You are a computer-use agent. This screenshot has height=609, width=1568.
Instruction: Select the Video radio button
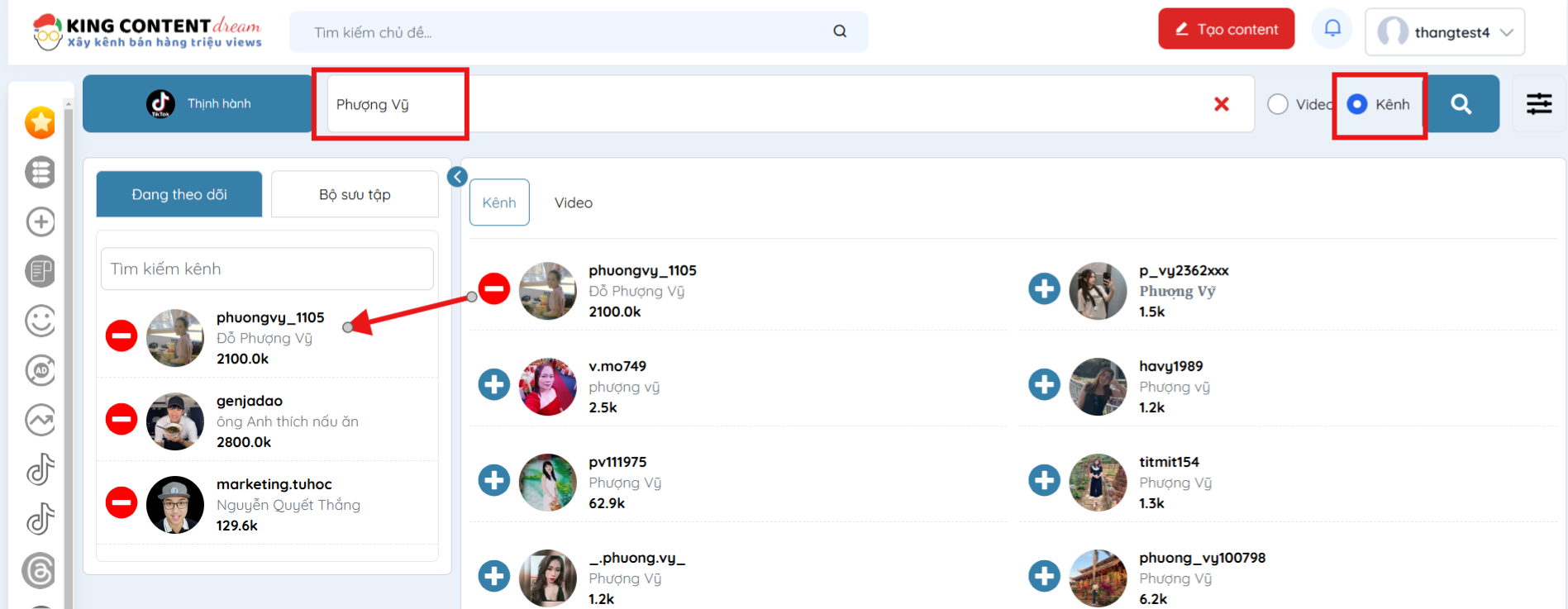[1278, 104]
